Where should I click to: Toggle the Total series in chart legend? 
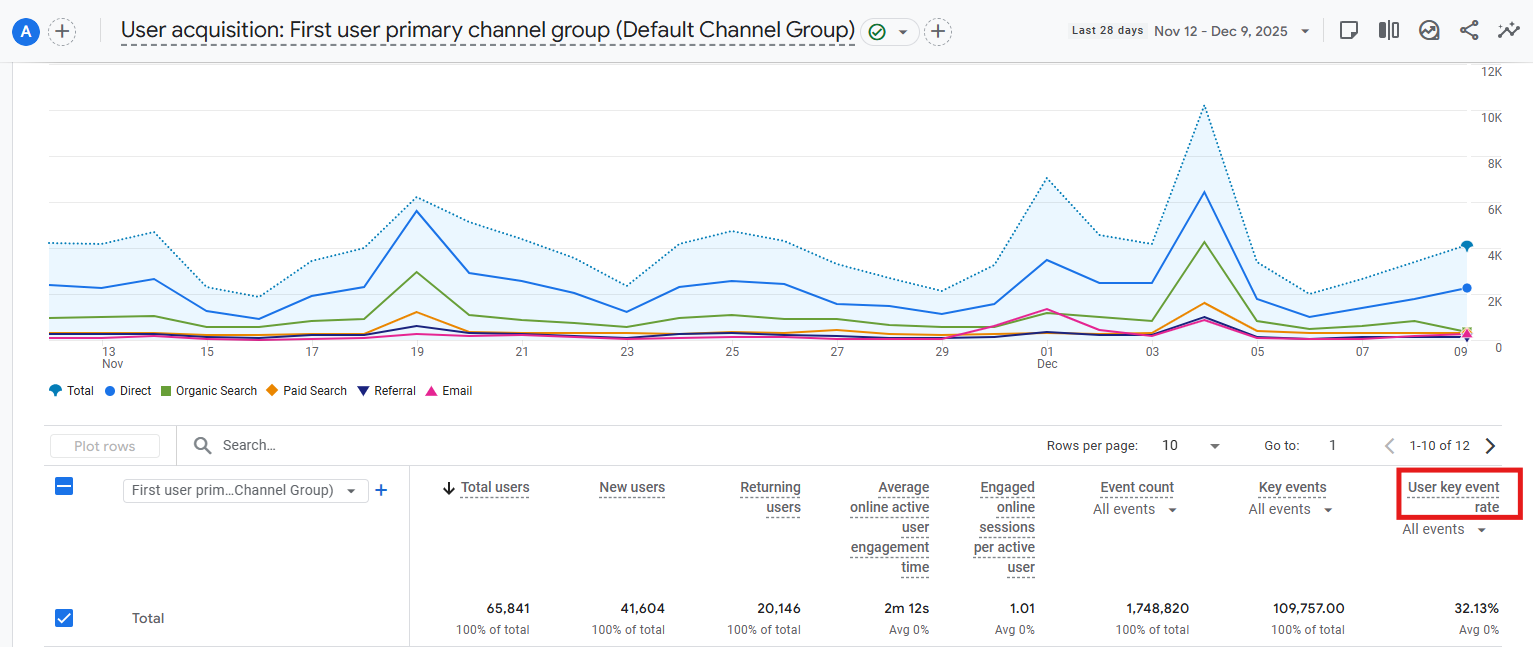point(71,391)
